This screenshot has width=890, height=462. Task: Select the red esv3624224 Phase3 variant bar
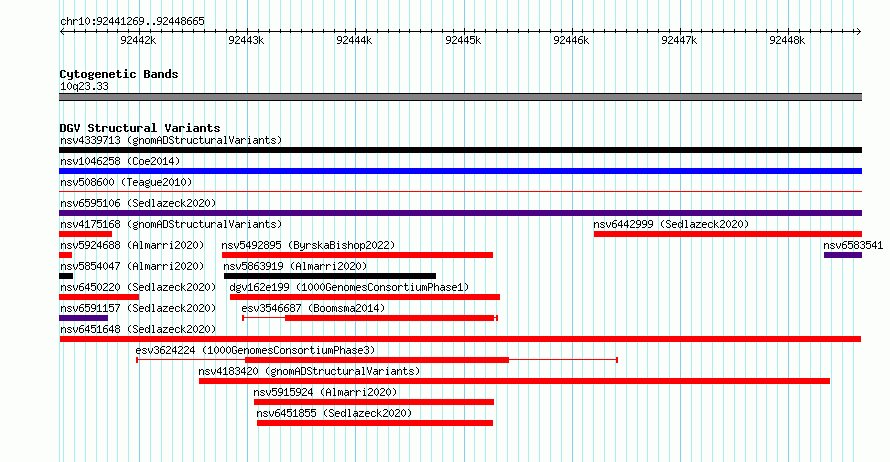click(377, 360)
